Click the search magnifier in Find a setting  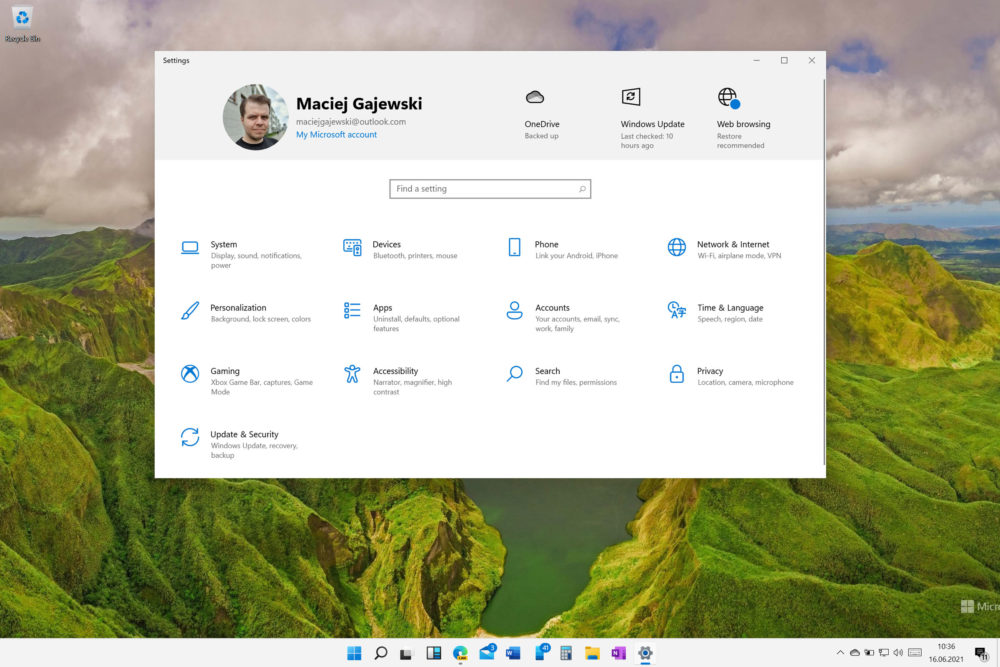tap(582, 189)
